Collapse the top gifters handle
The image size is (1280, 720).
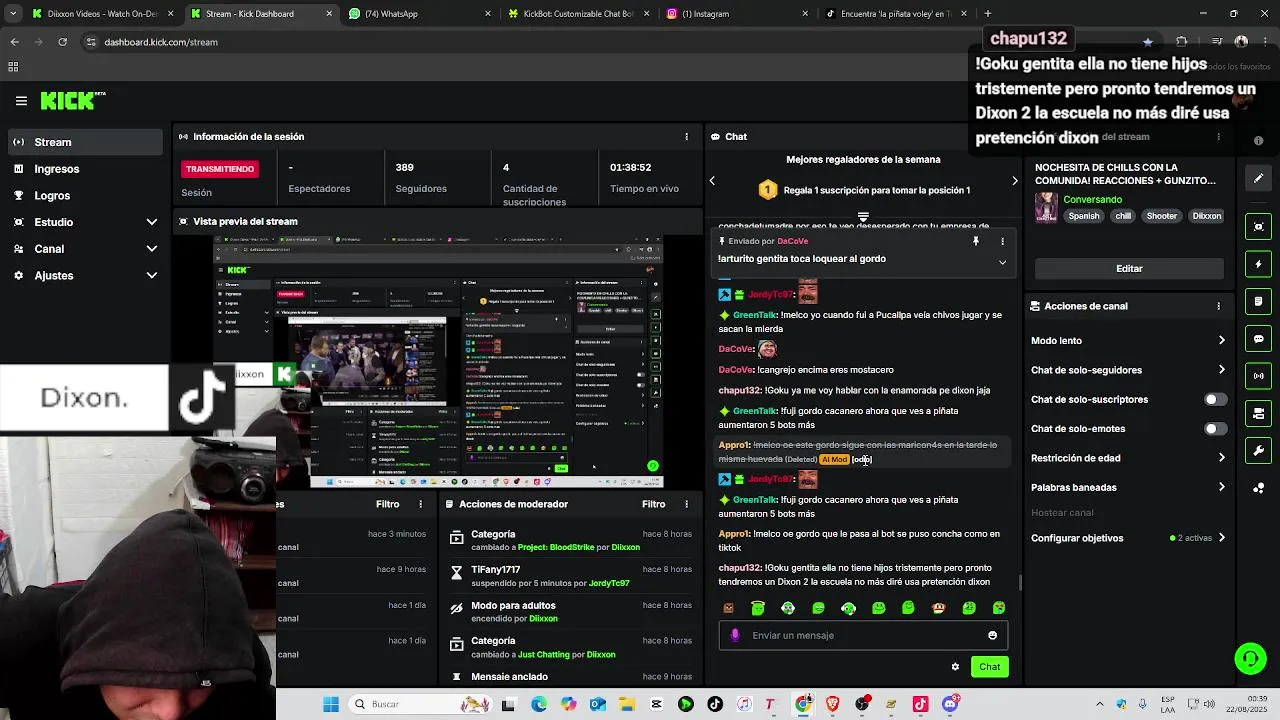pos(863,216)
